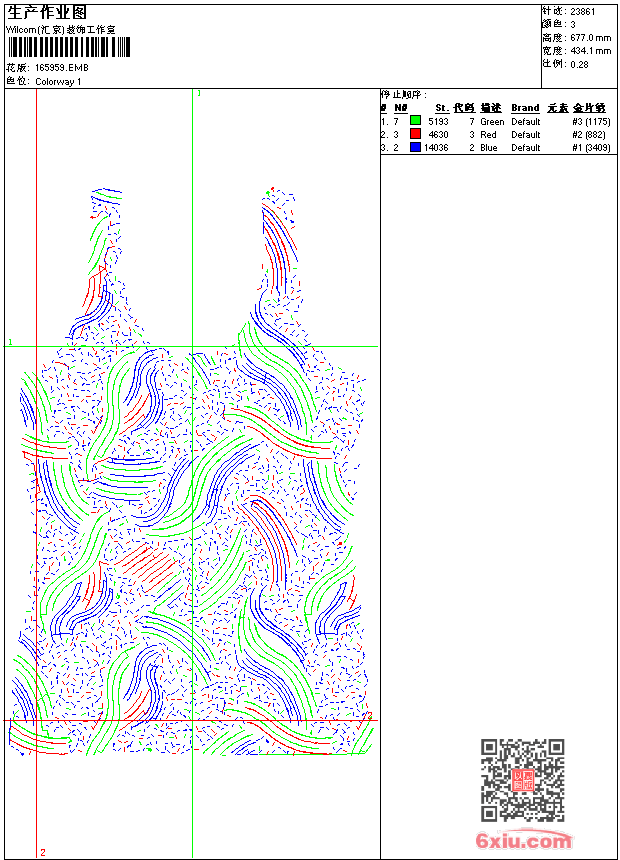620x860 pixels.
Task: Click the sequin entry #1 (3409)
Action: [591, 148]
